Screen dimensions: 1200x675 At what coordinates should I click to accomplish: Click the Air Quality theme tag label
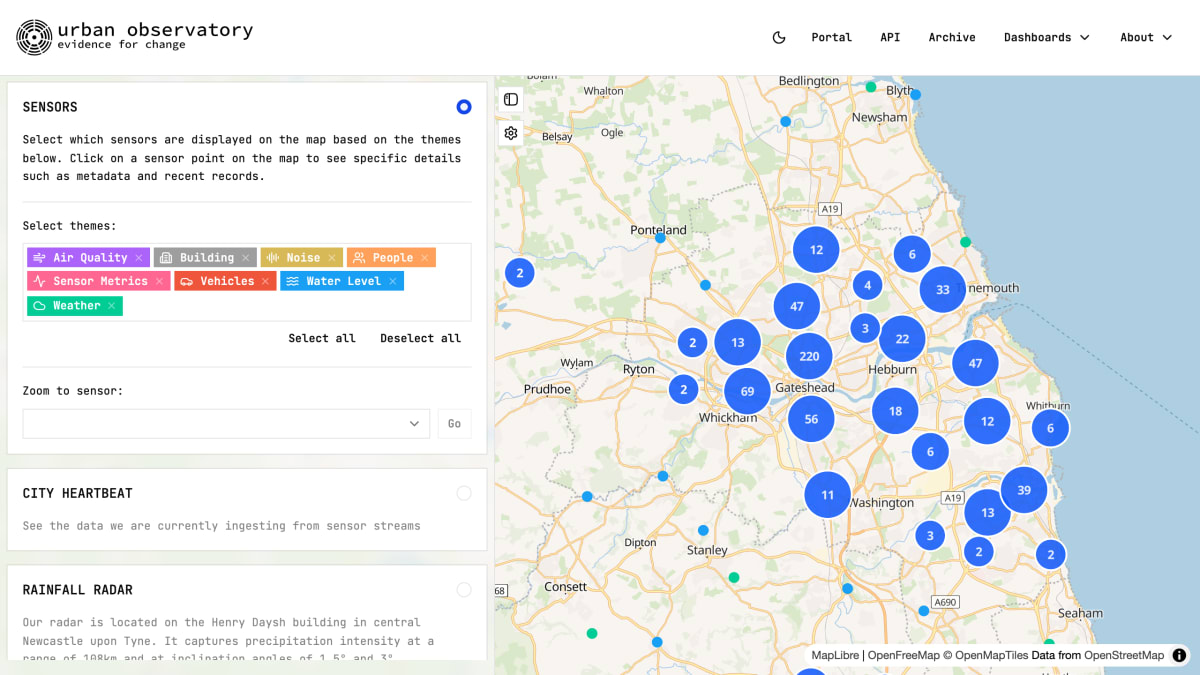pos(90,258)
